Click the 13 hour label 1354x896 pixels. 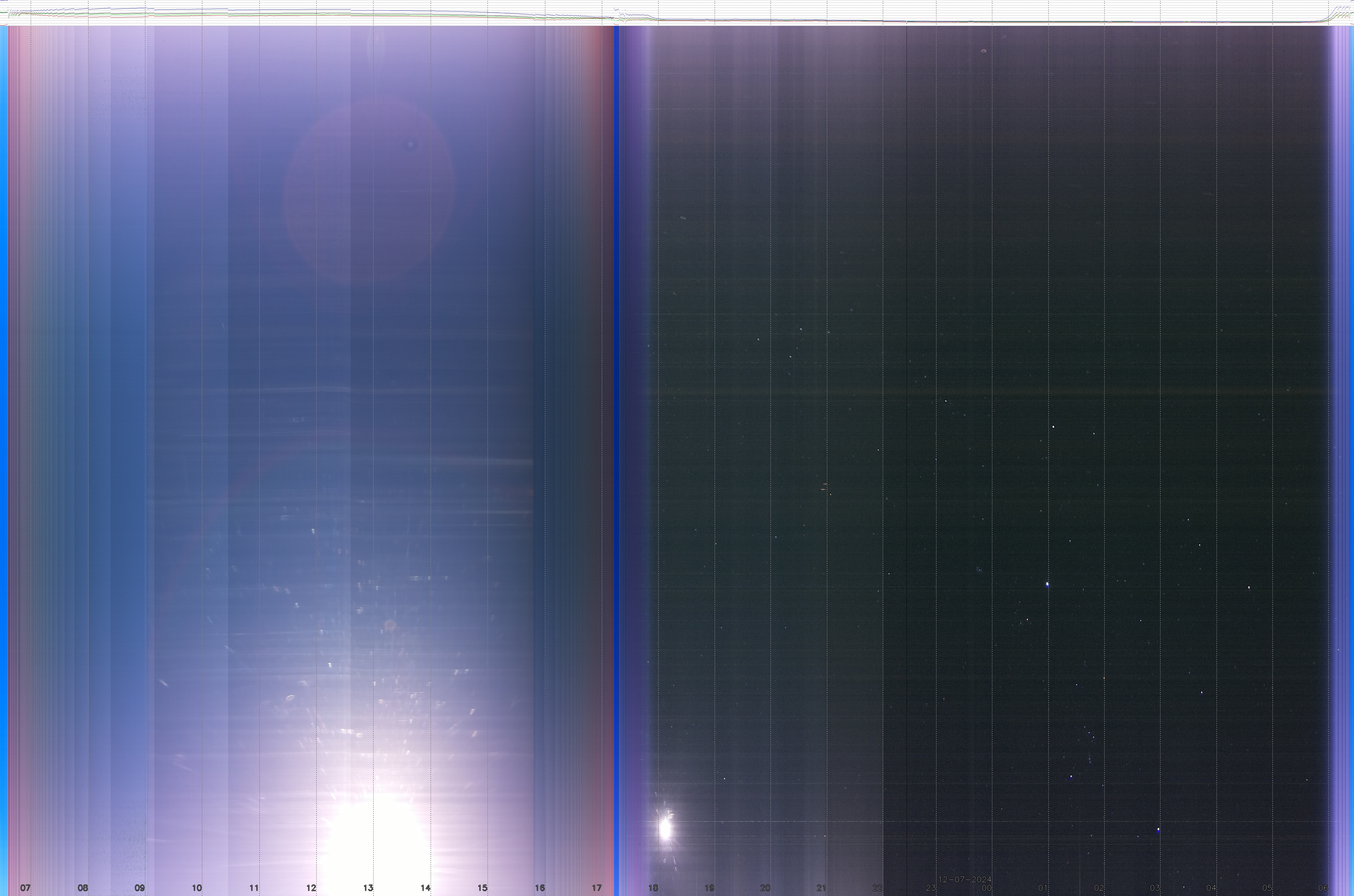pos(368,888)
